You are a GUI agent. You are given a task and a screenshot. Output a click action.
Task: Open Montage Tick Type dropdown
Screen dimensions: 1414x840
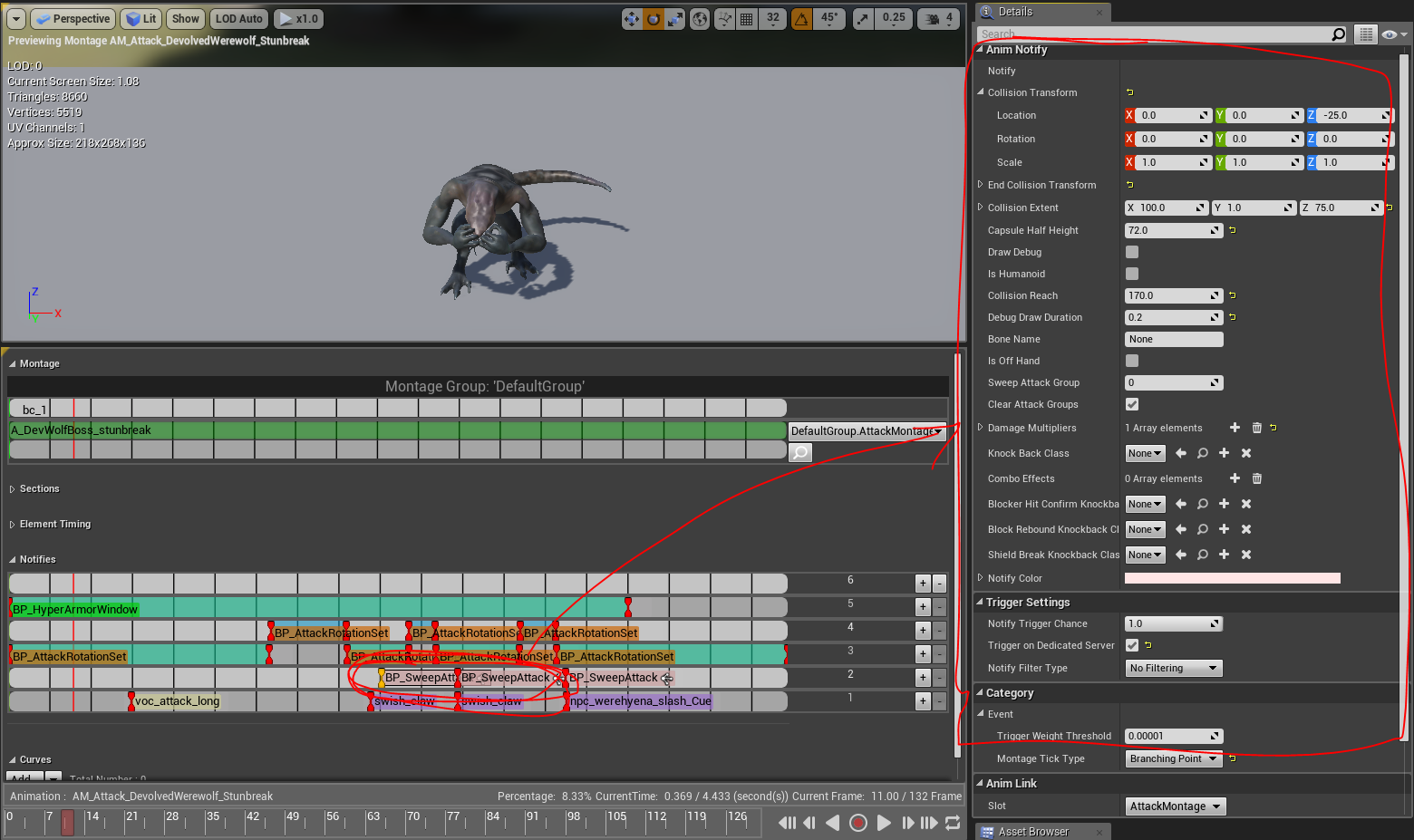[1174, 758]
